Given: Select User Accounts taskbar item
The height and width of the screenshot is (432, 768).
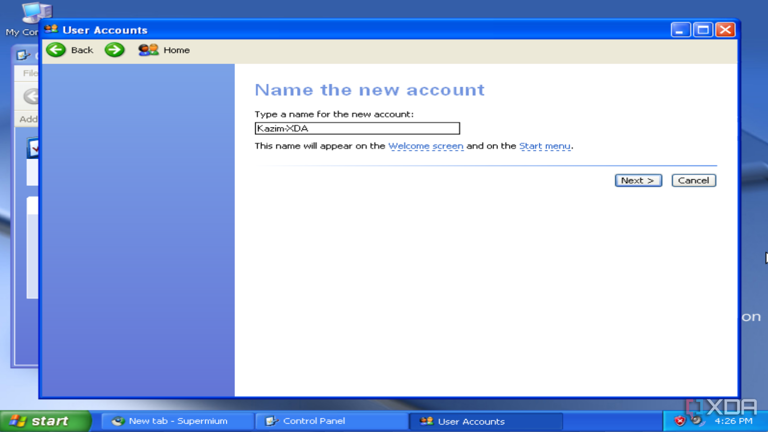Looking at the screenshot, I should 486,421.
